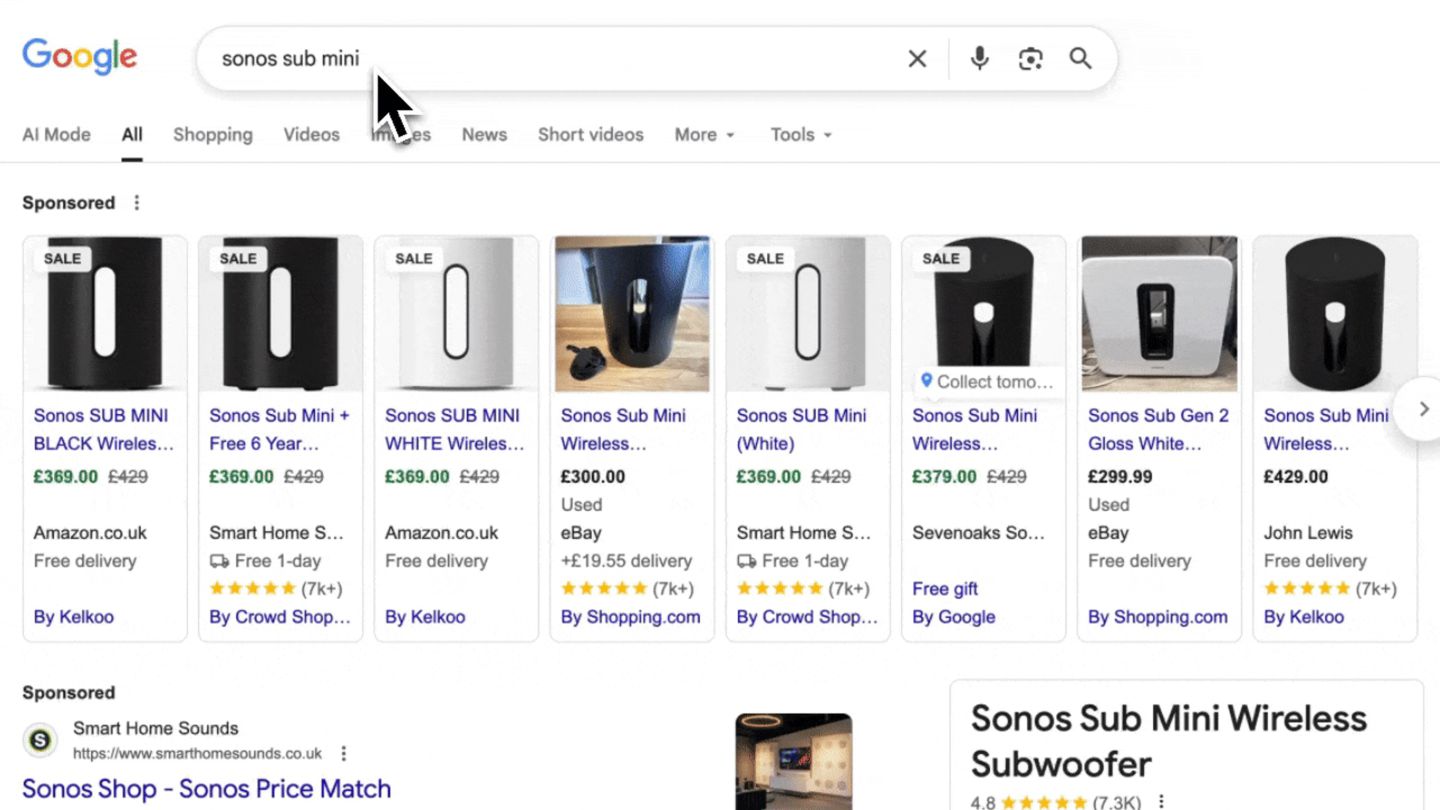Open three-dot menu beside smarthomesounds.co.uk URL

[x=344, y=753]
